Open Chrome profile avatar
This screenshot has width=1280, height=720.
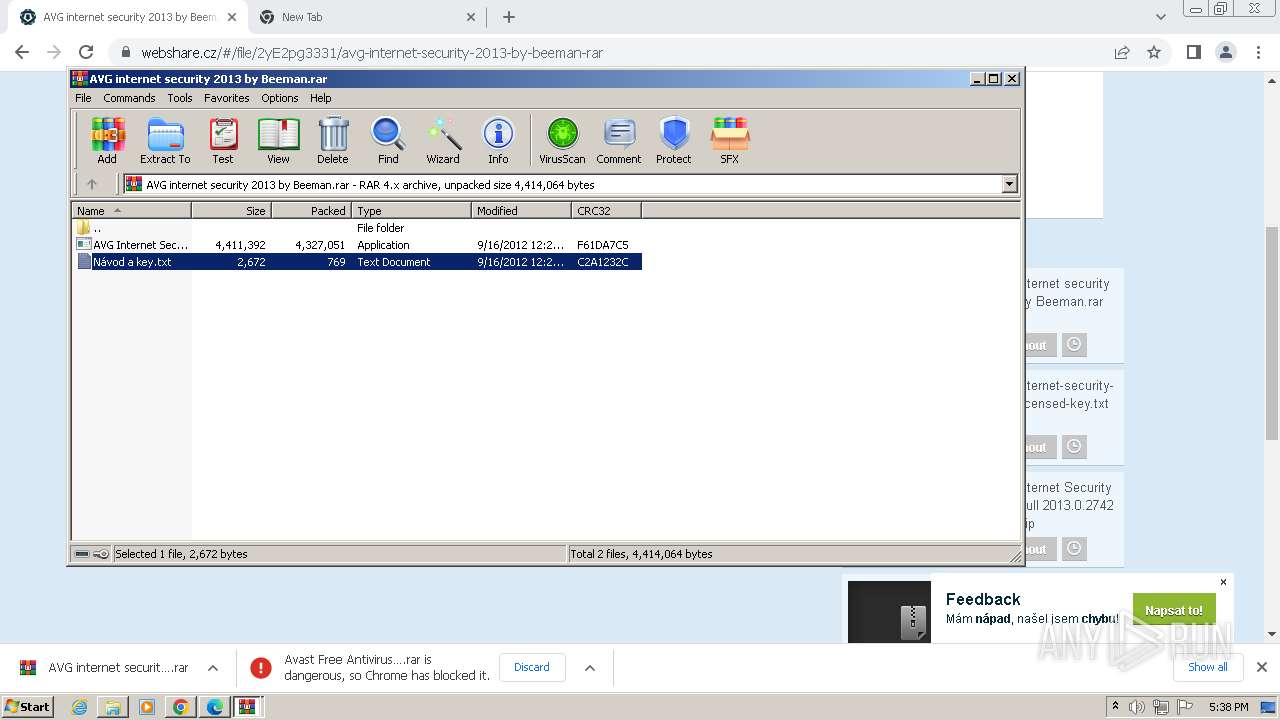(x=1225, y=52)
